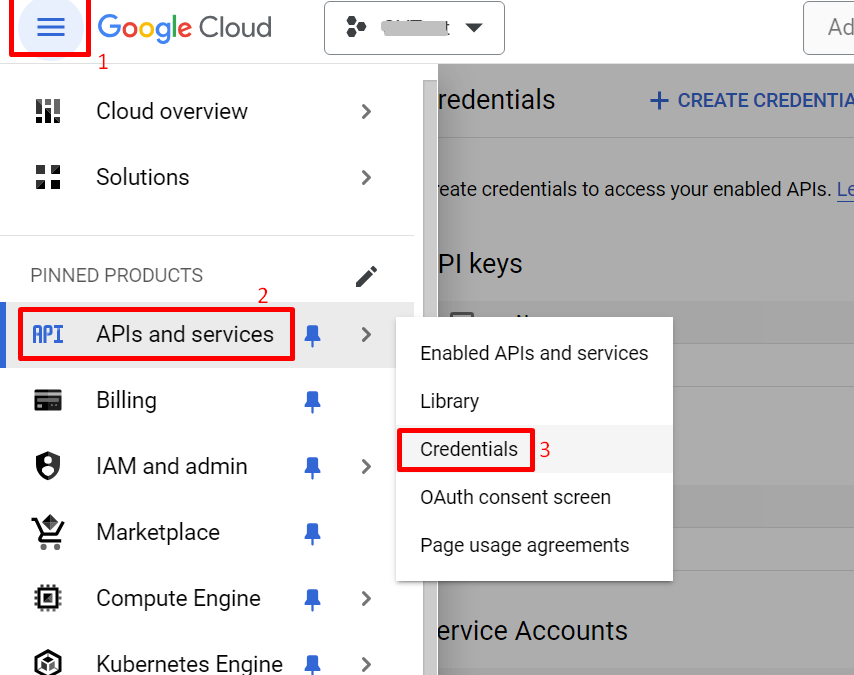
Task: Click the API icon next to APIs and services
Action: pyautogui.click(x=48, y=334)
